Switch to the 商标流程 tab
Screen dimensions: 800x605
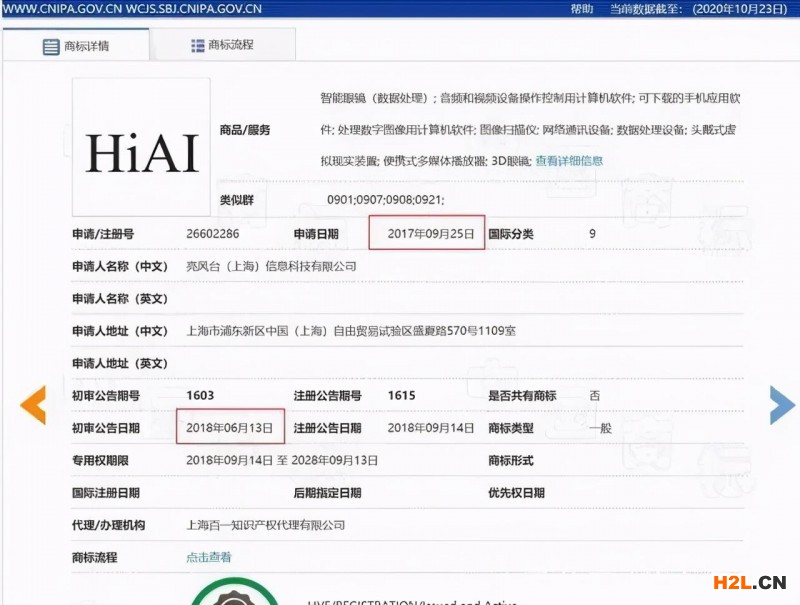[x=222, y=45]
